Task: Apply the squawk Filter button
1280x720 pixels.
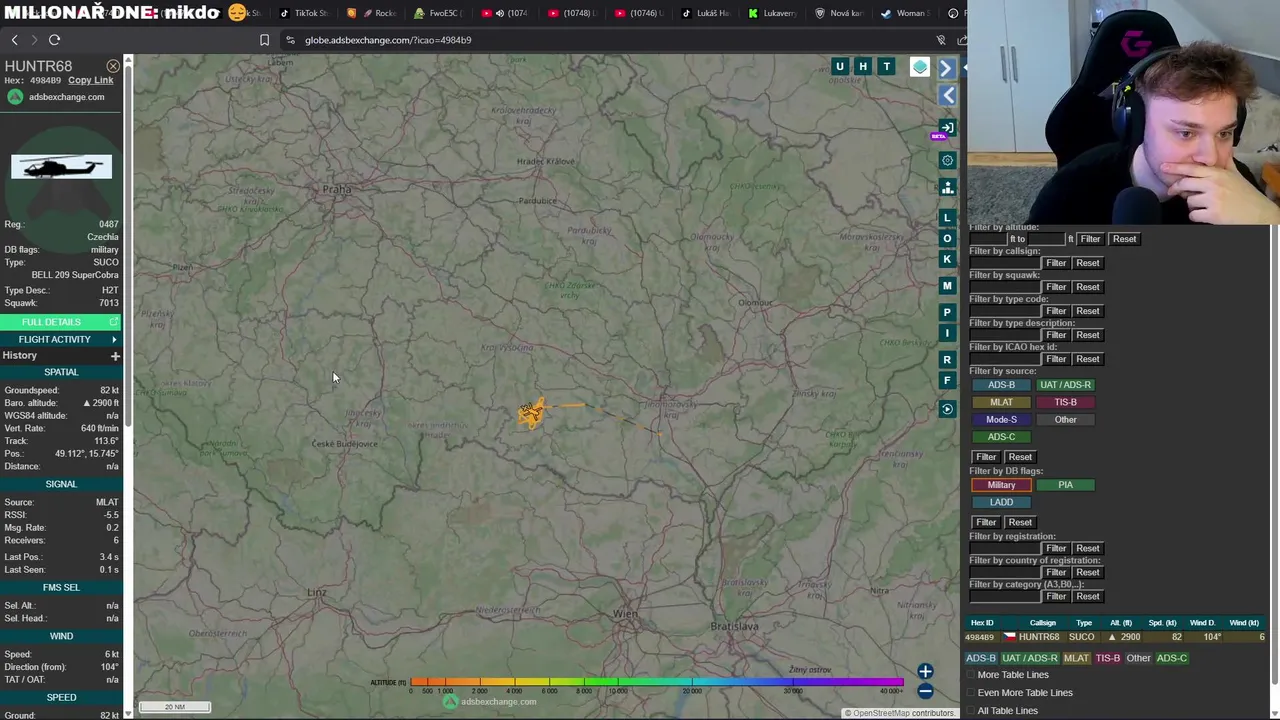Action: click(1056, 287)
